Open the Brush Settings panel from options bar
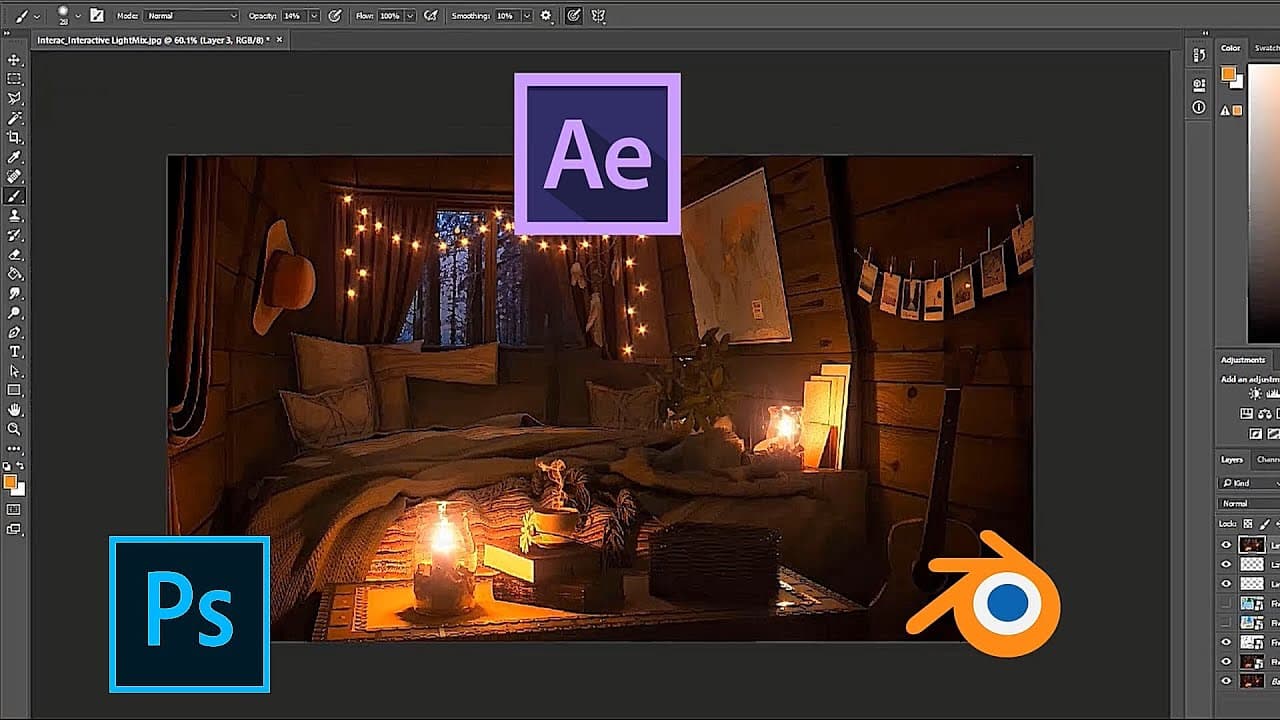 click(97, 16)
